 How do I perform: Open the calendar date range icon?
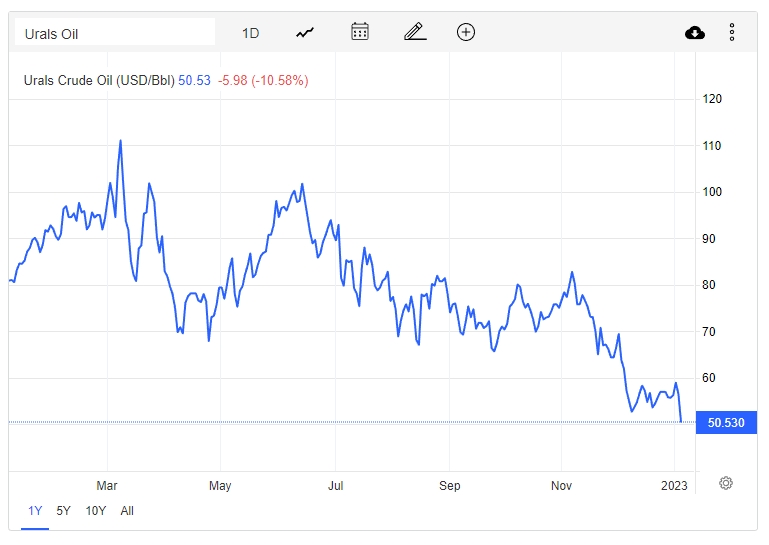[x=360, y=32]
